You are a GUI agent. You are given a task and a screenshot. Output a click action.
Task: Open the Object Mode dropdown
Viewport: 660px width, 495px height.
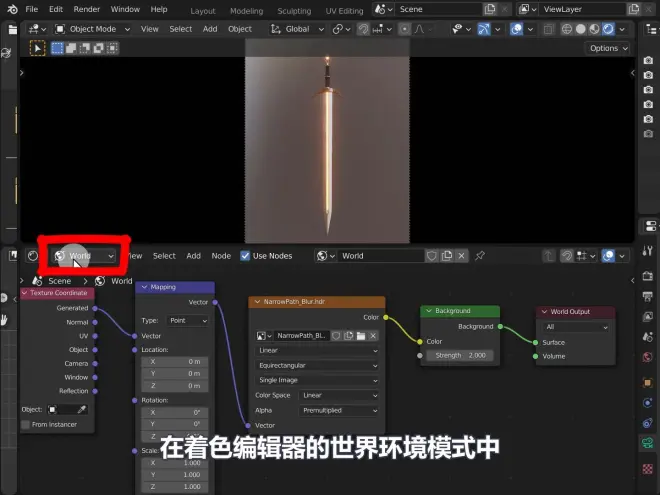click(93, 29)
